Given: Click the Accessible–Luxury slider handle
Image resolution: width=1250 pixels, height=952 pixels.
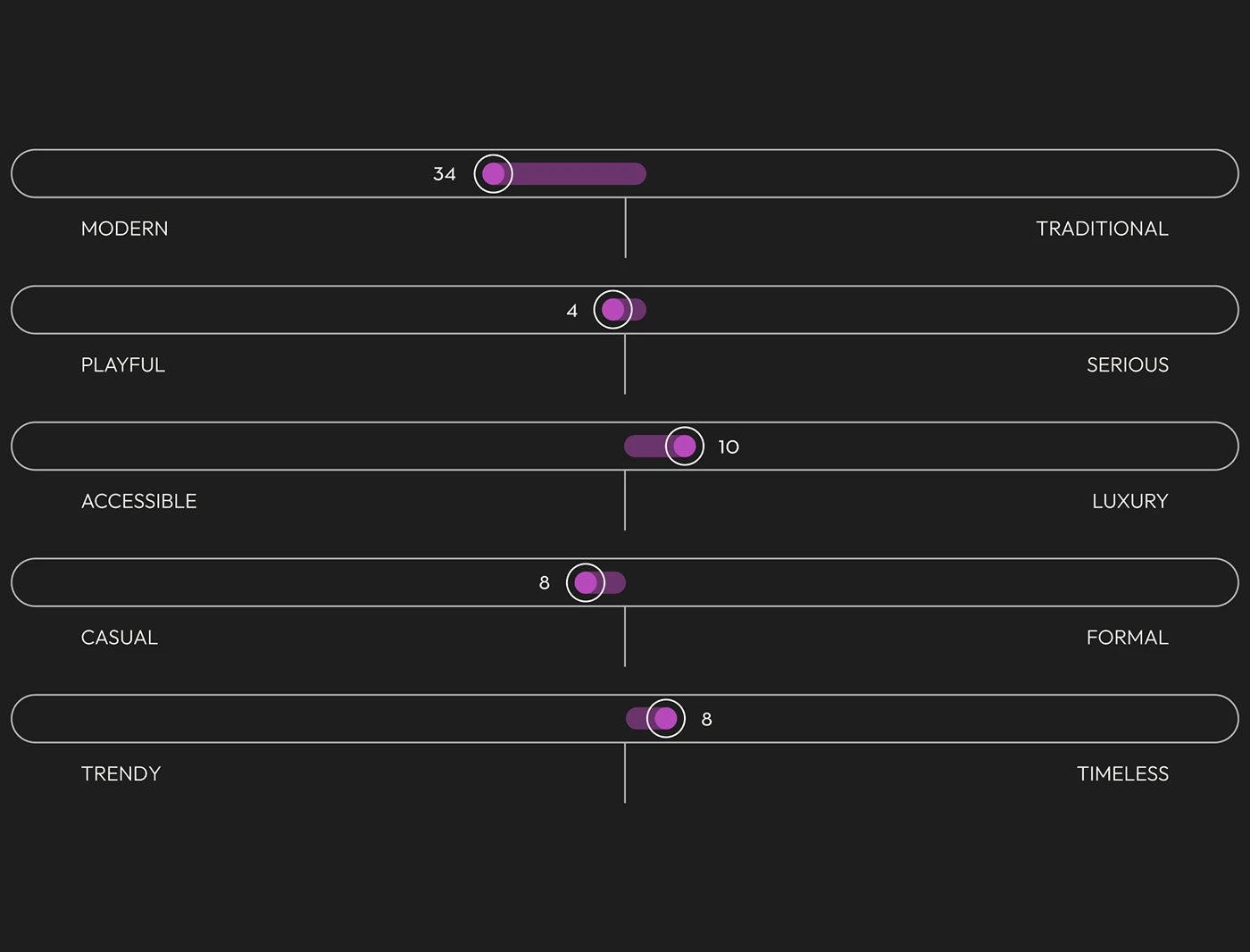Looking at the screenshot, I should tap(685, 446).
